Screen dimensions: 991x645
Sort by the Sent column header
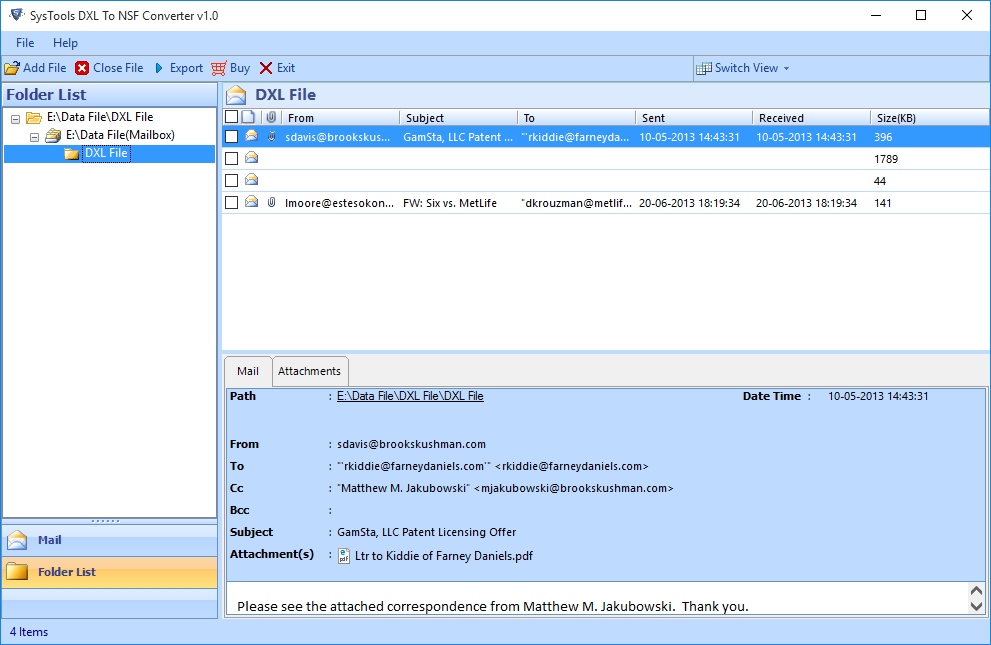coord(693,118)
